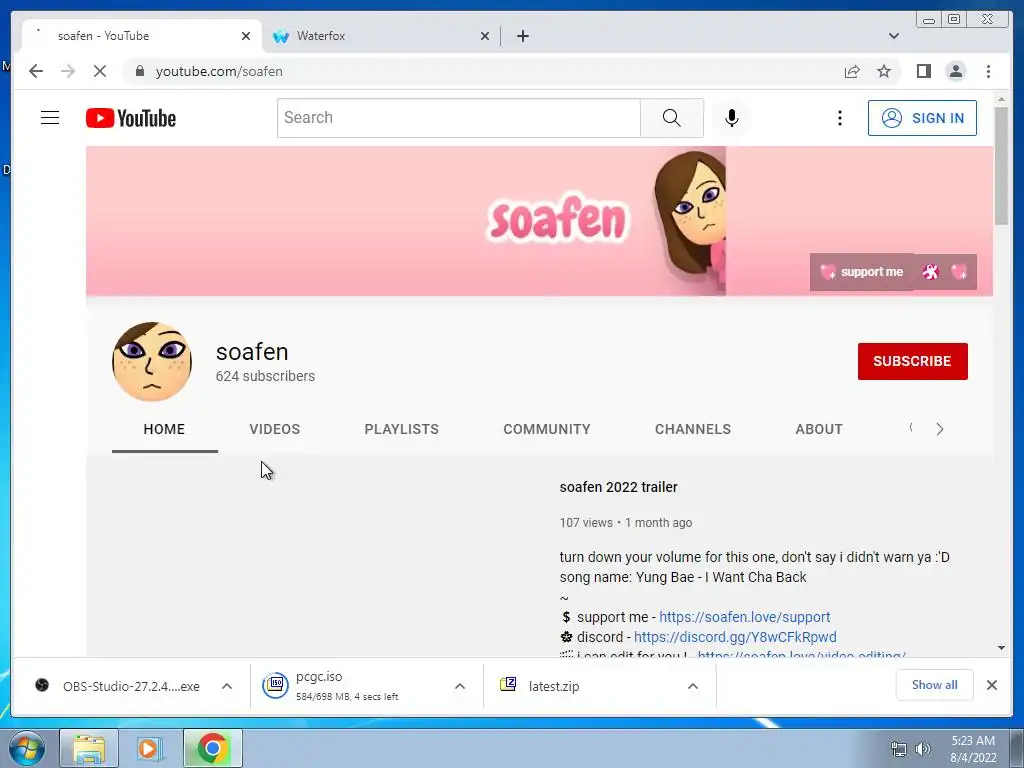Click the soafen channel avatar

click(x=152, y=361)
